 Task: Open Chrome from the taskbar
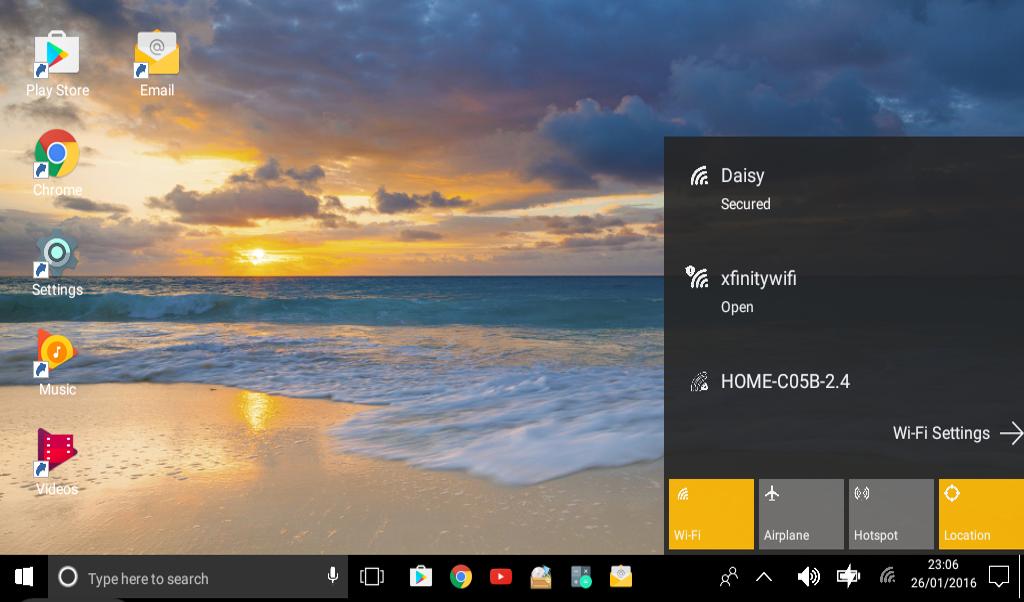click(460, 577)
